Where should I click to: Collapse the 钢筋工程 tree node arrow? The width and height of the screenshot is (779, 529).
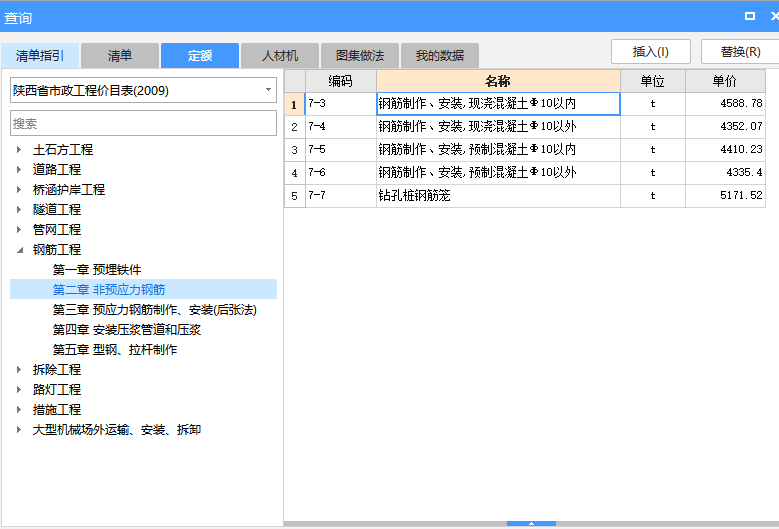19,250
